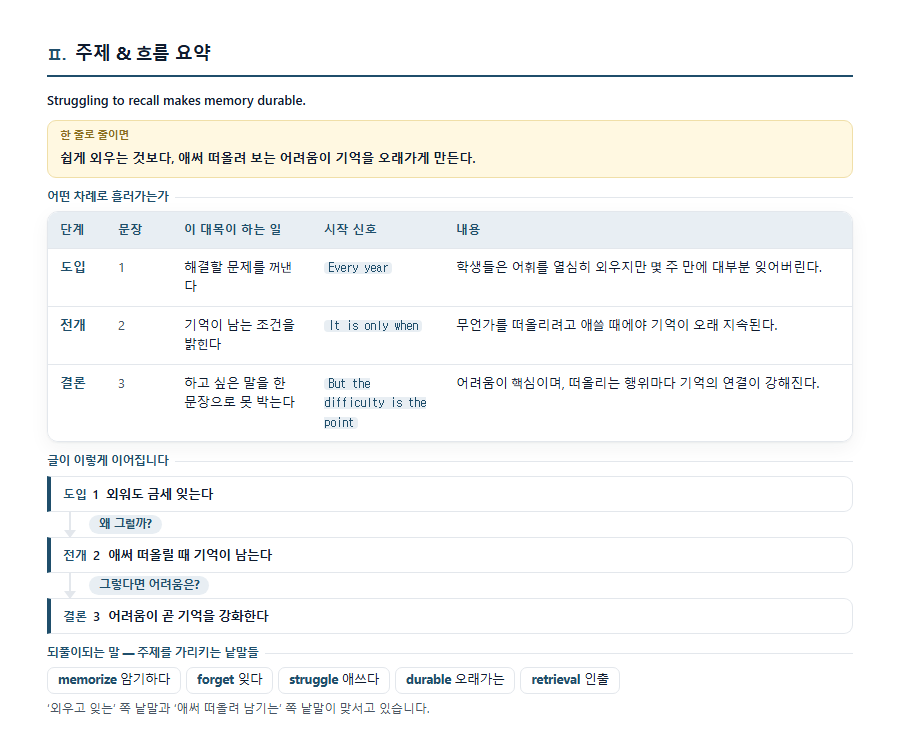Click the content cell starting '어려움이 핵심이며'
The image size is (900, 745).
(638, 383)
